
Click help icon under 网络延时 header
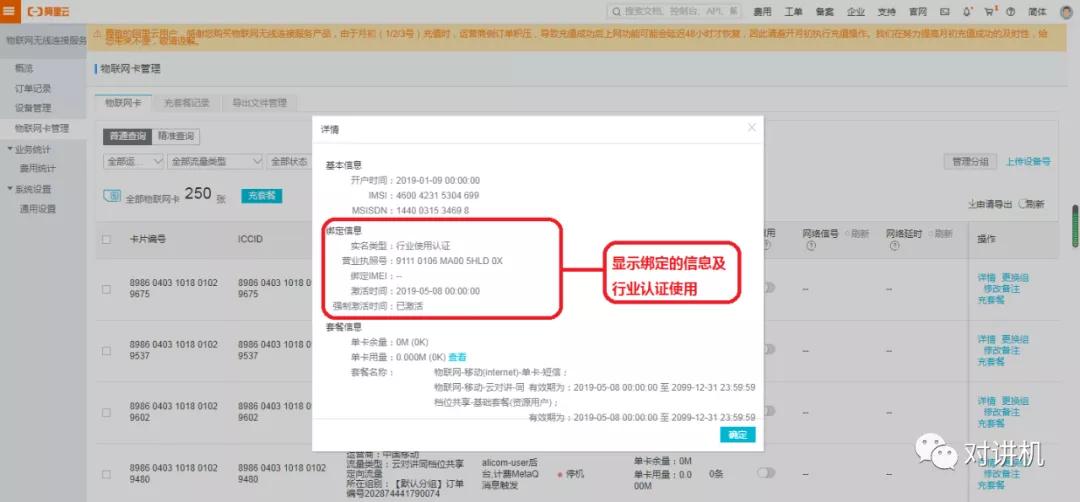tap(894, 245)
